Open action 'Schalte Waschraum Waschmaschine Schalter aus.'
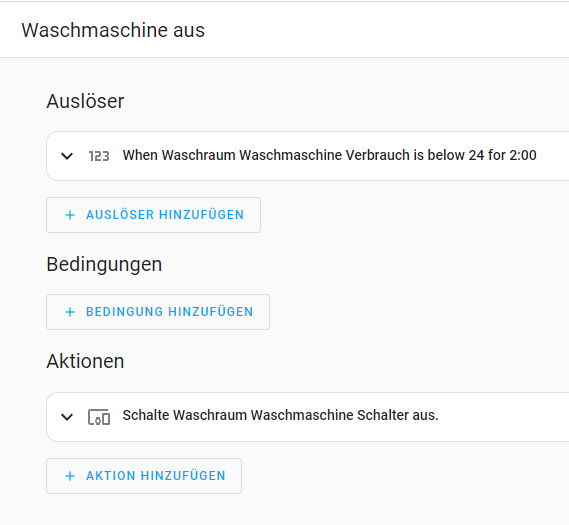 click(308, 417)
